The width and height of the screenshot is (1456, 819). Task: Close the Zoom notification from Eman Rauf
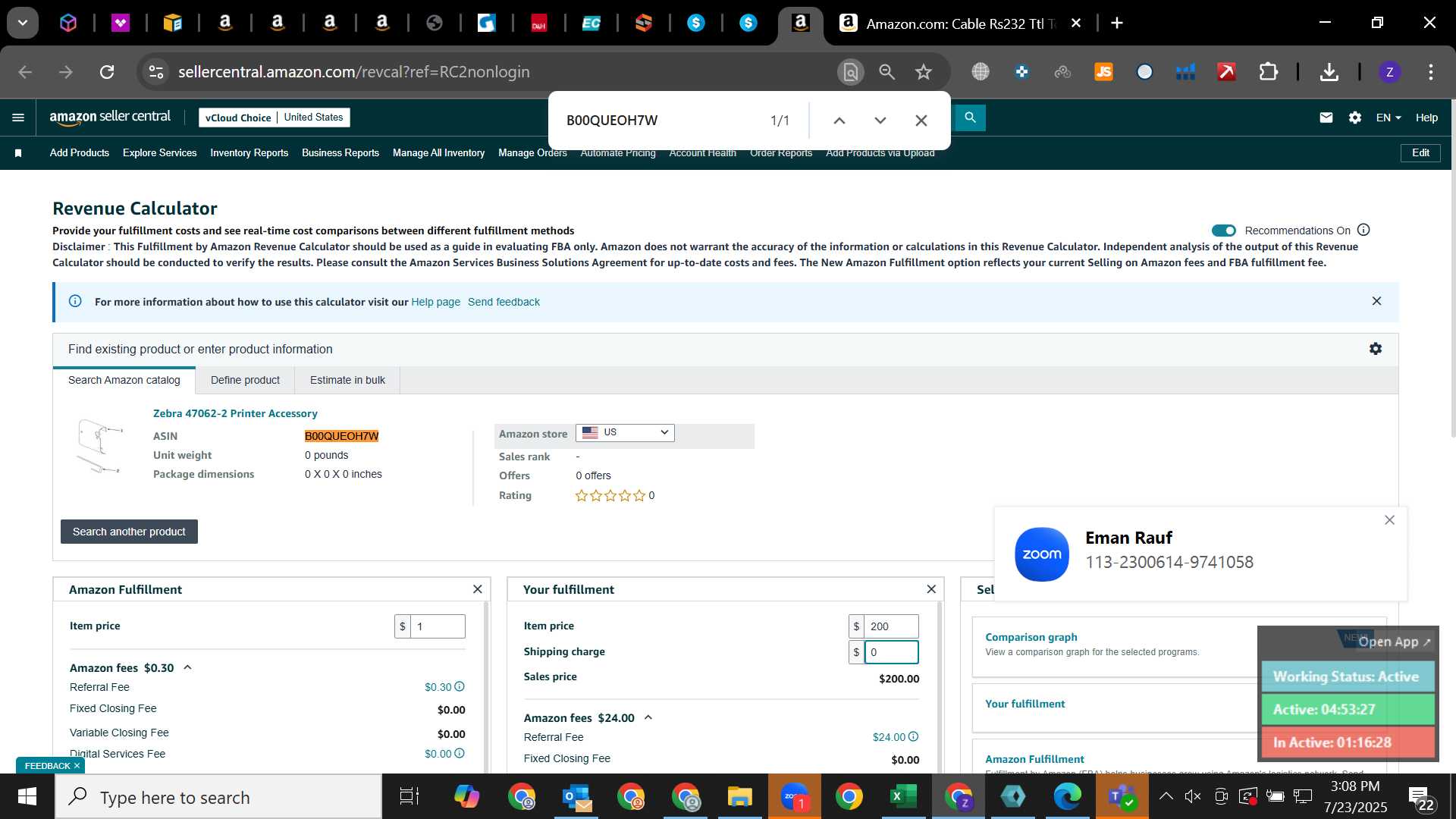(1389, 520)
